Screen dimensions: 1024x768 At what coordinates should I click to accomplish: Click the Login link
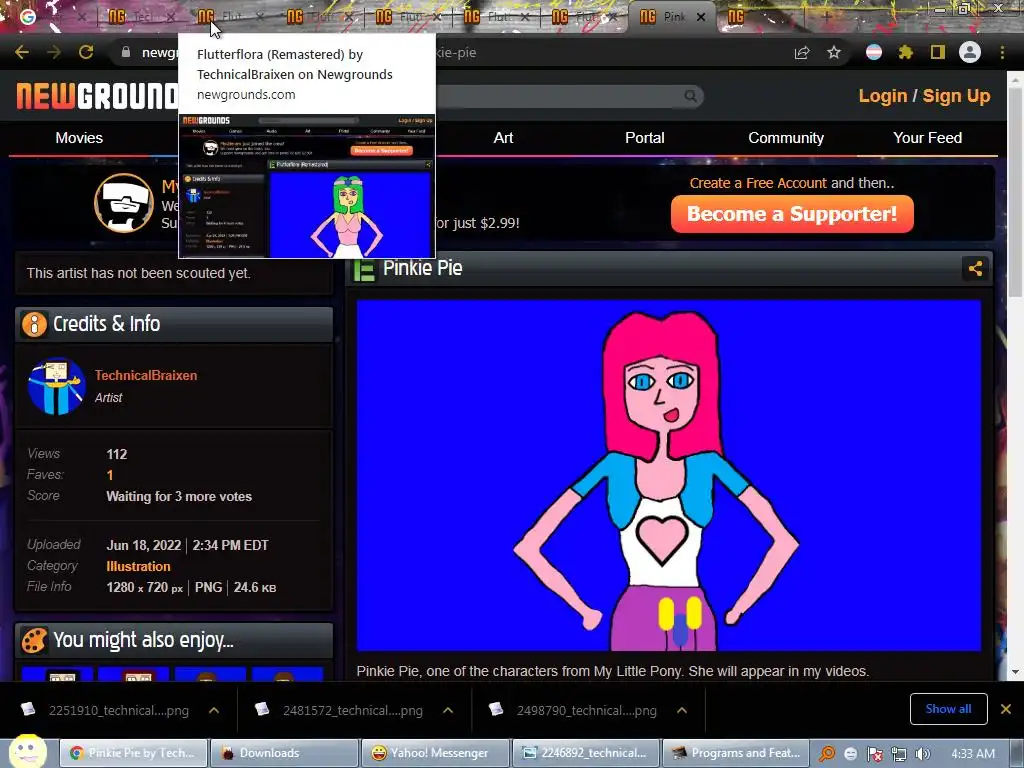[883, 96]
